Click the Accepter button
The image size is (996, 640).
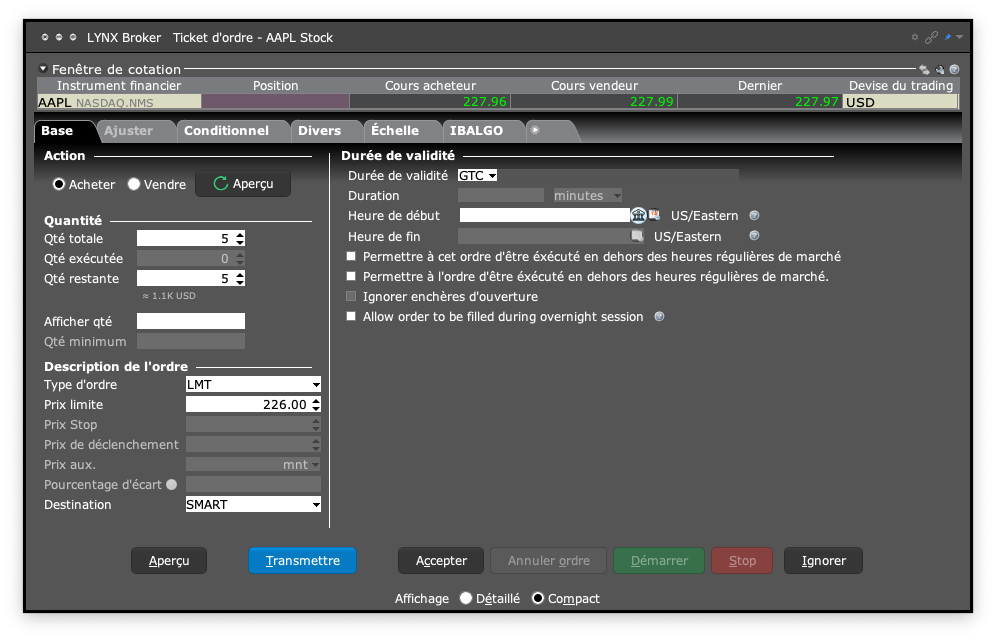pos(441,561)
